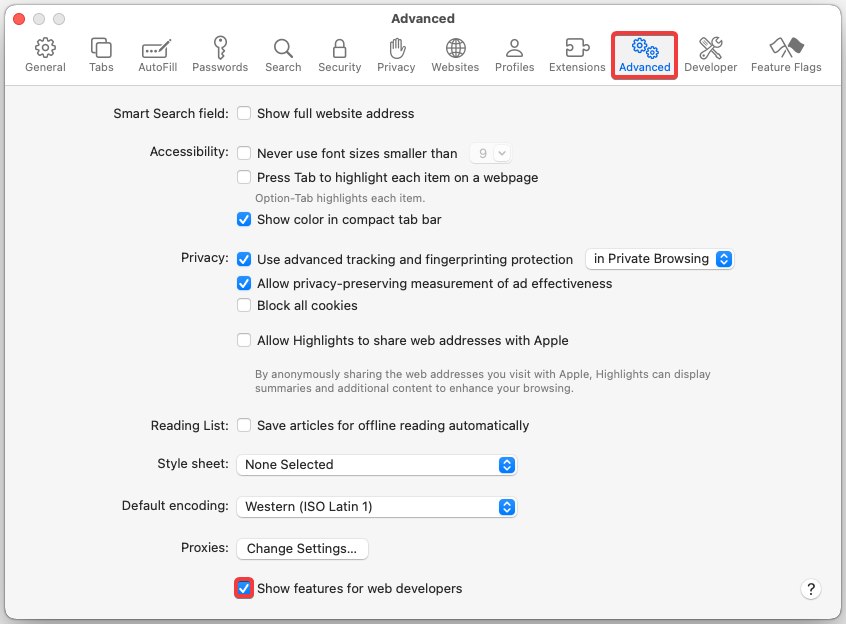Open the General settings pane

[45, 55]
